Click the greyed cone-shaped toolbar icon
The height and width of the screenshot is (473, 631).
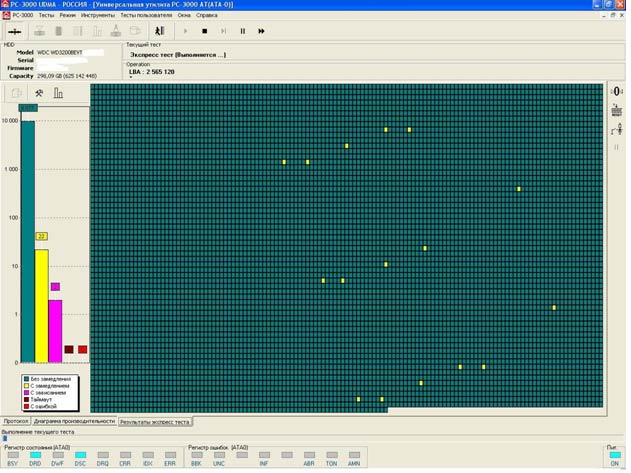tap(116, 31)
